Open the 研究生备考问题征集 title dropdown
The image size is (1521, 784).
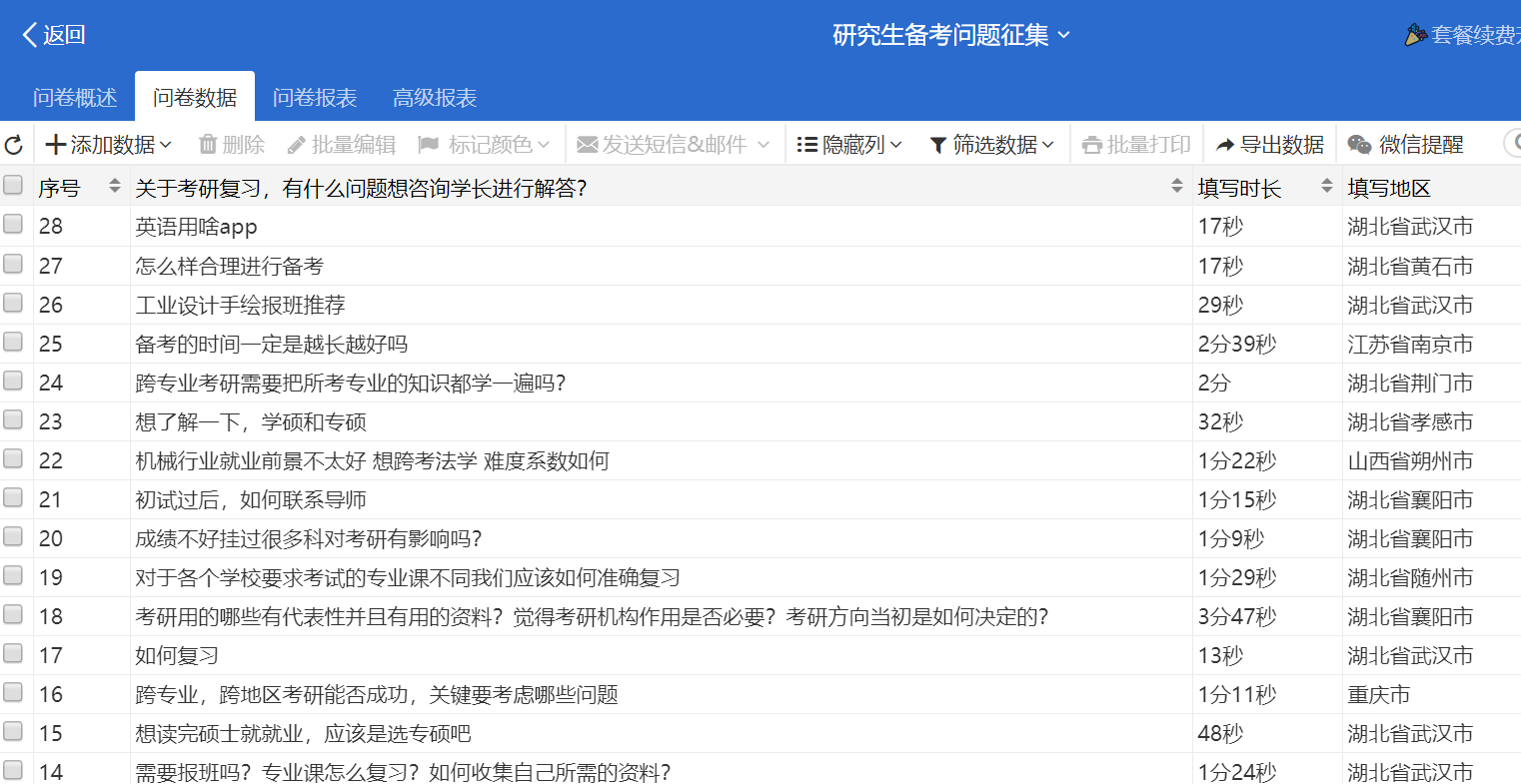pyautogui.click(x=950, y=35)
